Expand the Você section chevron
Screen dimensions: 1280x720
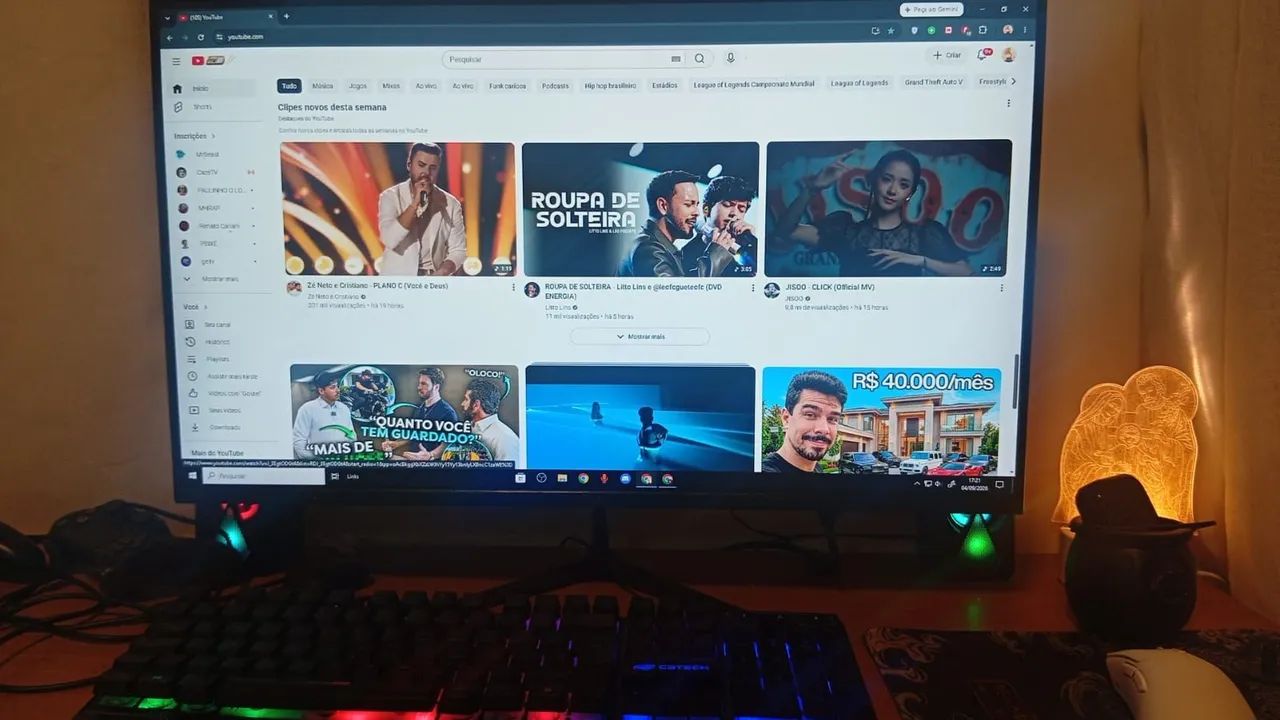(x=207, y=307)
